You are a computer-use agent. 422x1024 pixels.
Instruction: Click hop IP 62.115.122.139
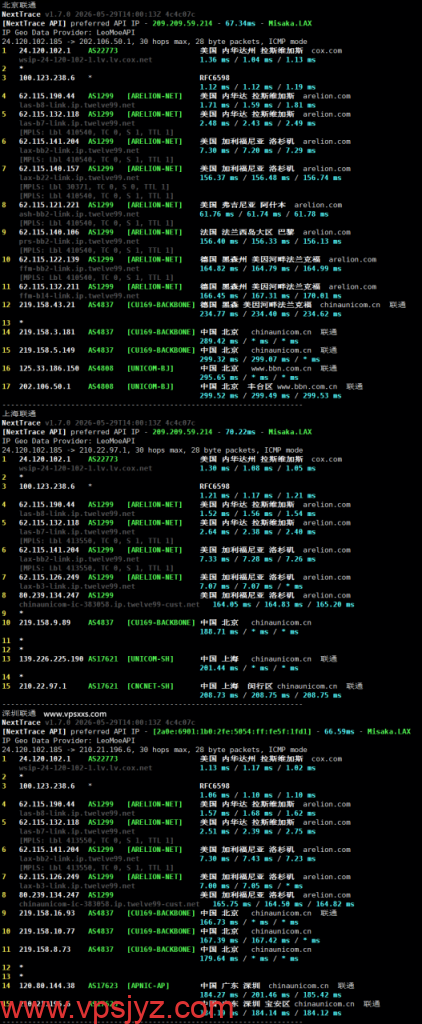pos(50,259)
